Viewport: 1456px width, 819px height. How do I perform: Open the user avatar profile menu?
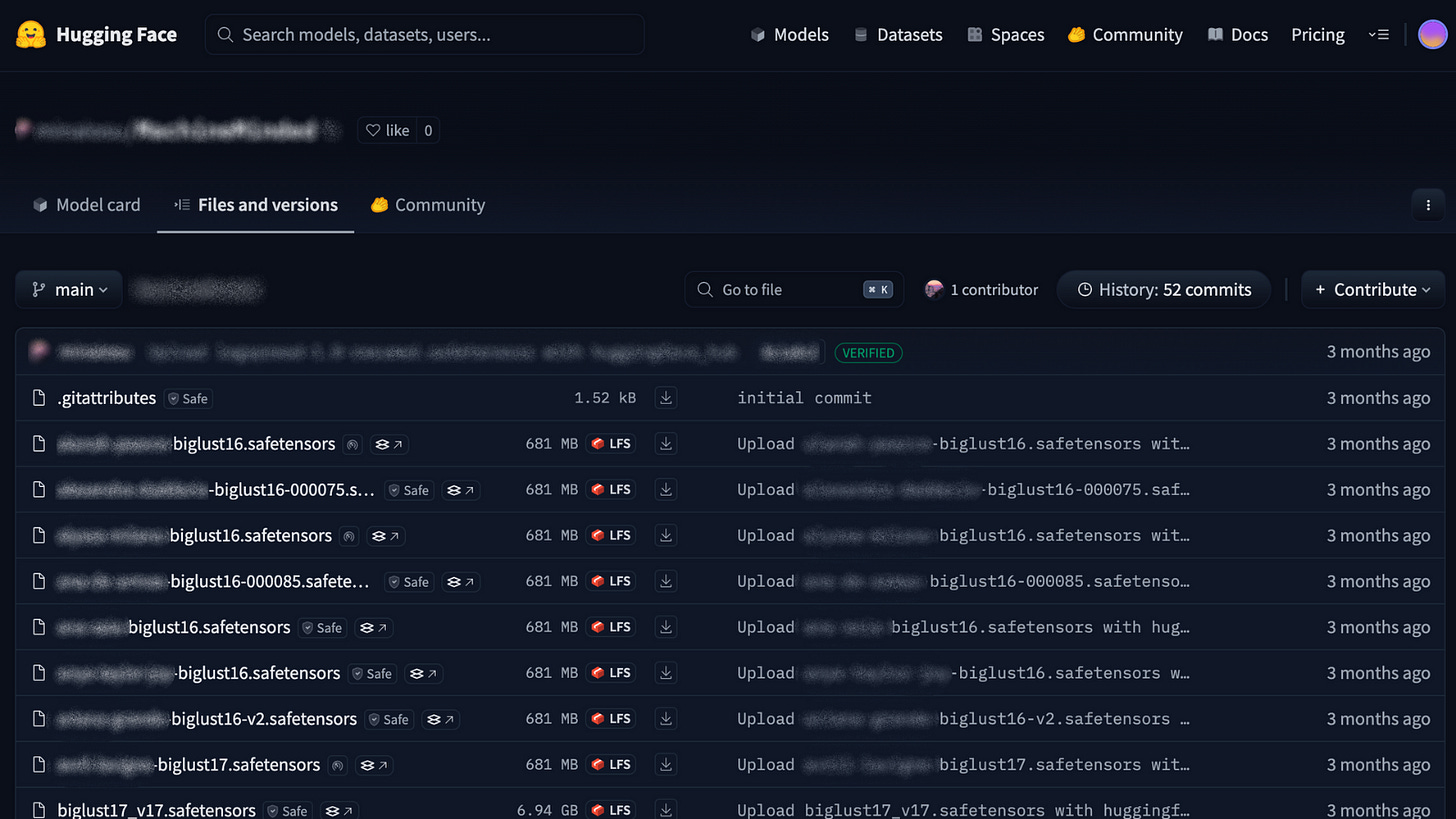point(1432,35)
